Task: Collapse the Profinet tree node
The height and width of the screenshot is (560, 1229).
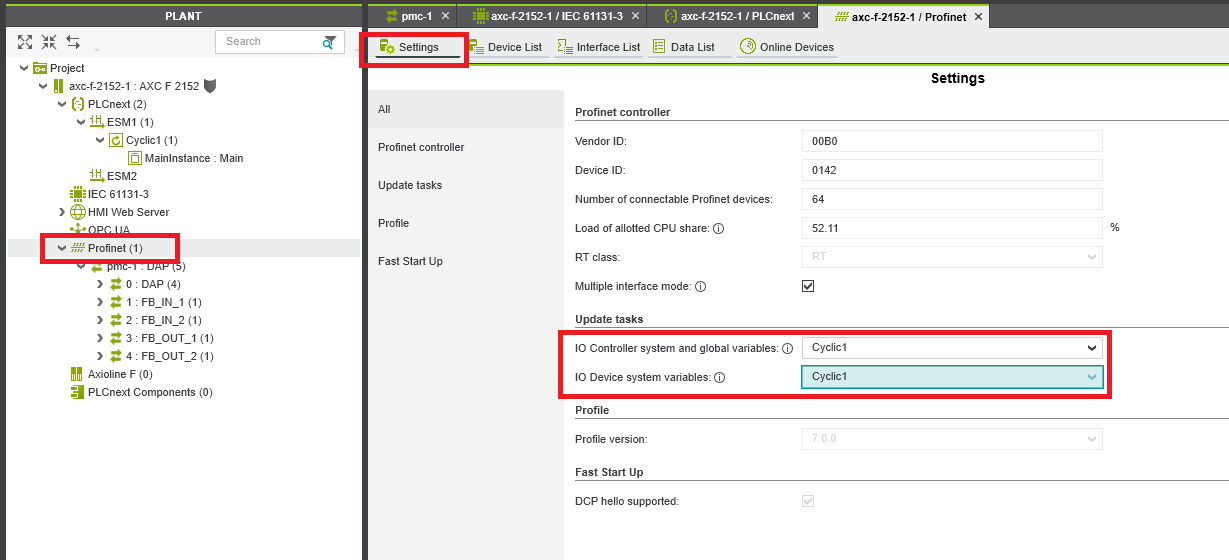Action: pyautogui.click(x=62, y=248)
